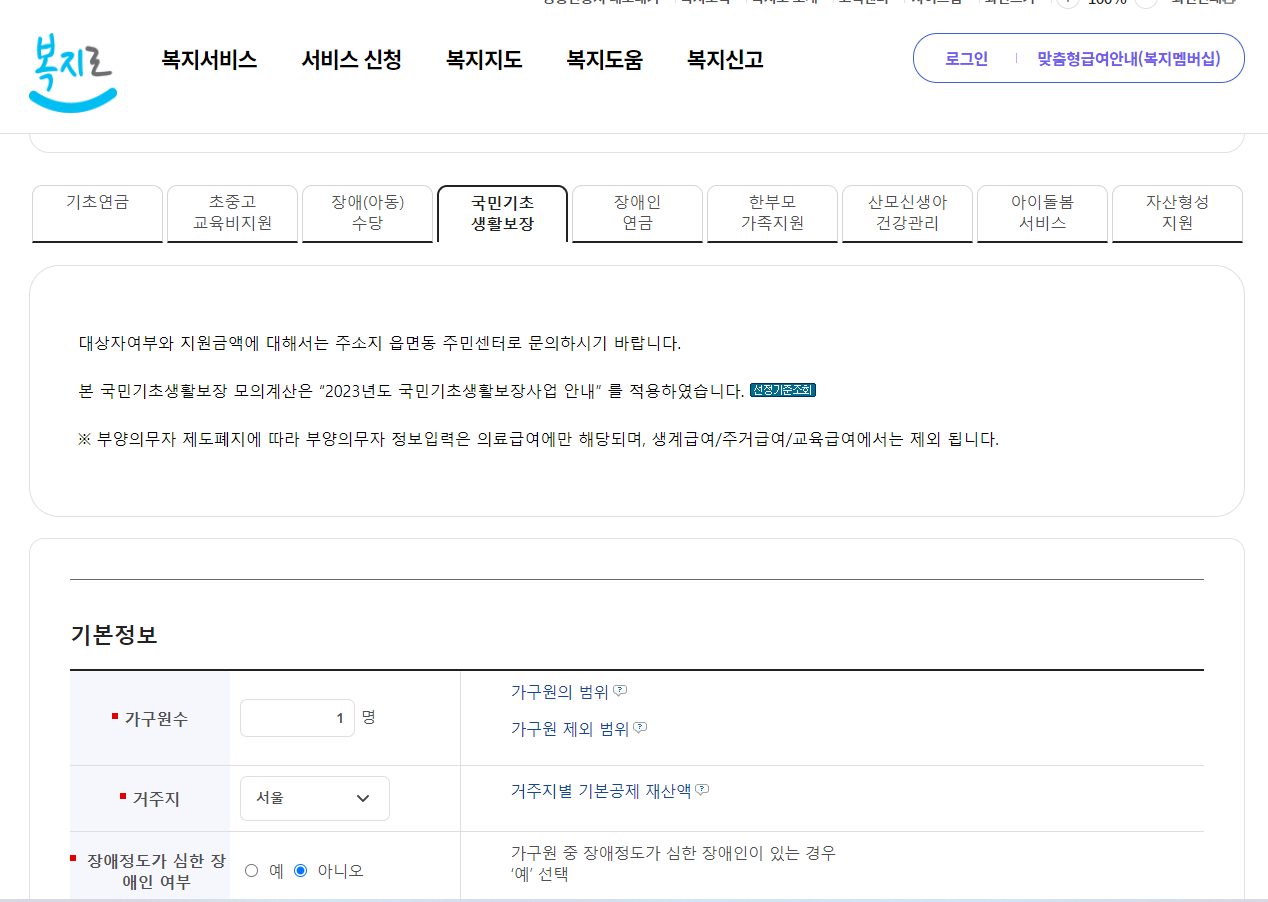Open the 복지신고 menu
This screenshot has width=1268, height=902.
coord(723,60)
